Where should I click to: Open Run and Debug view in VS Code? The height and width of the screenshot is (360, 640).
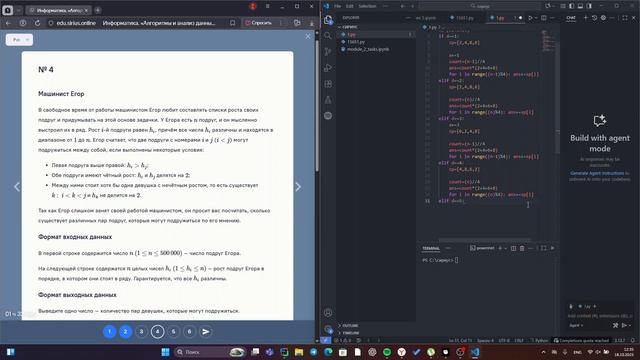click(x=328, y=68)
